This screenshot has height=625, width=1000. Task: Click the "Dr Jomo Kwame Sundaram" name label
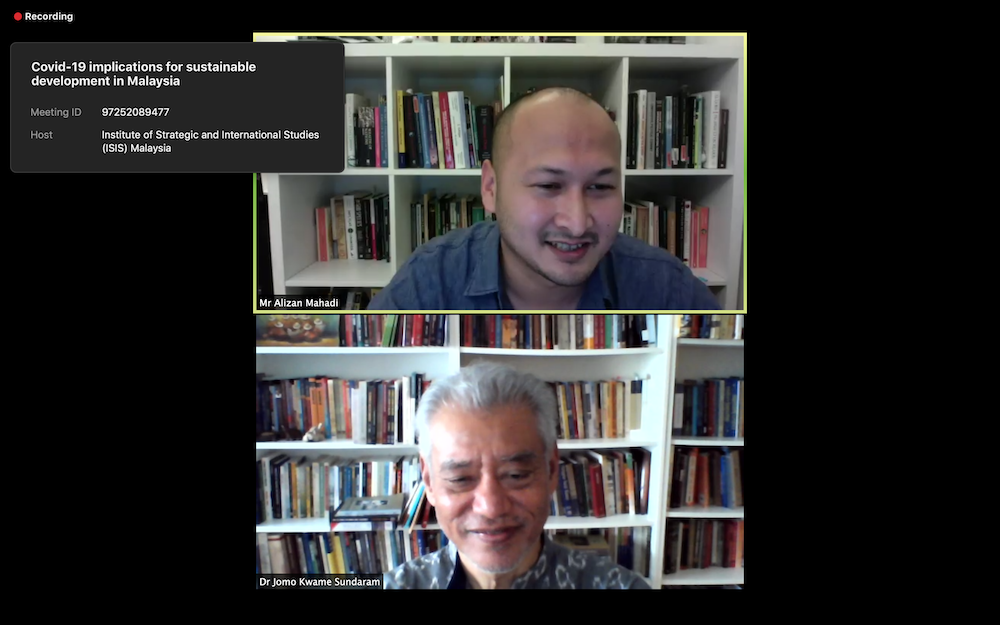click(320, 582)
